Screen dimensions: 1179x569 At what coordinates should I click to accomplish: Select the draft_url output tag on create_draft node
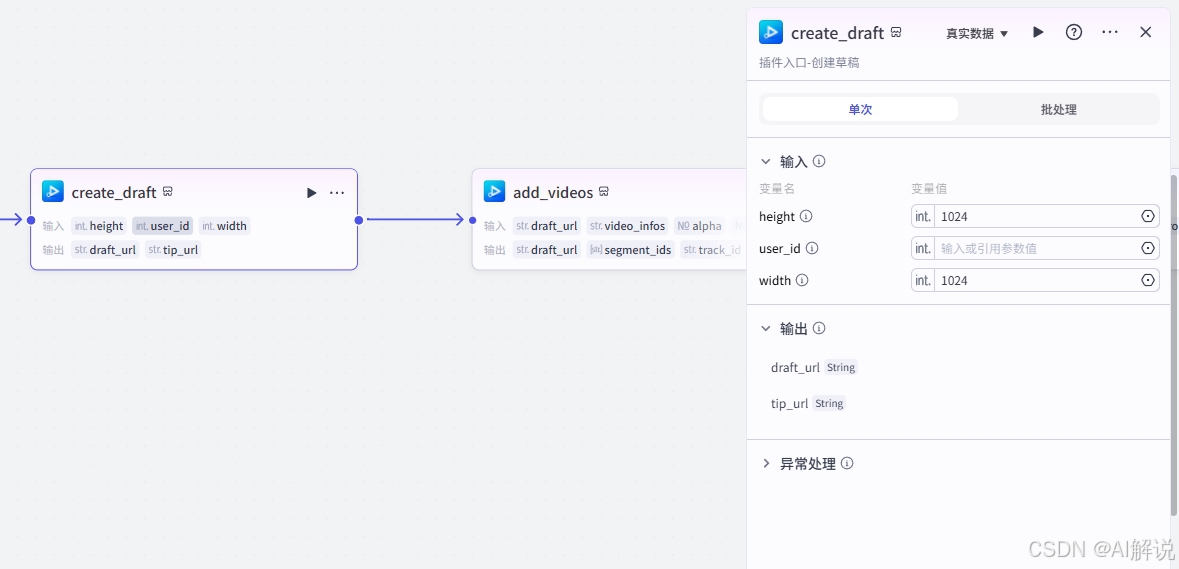(105, 250)
